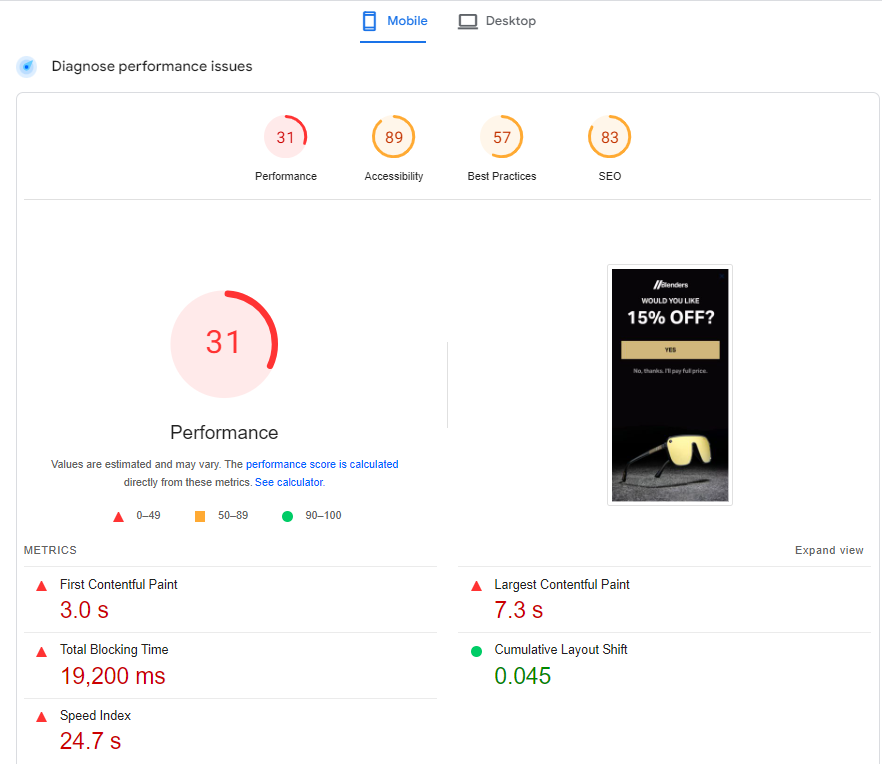882x764 pixels.
Task: Click the 'Diagnose performance issues' heading
Action: click(x=152, y=66)
